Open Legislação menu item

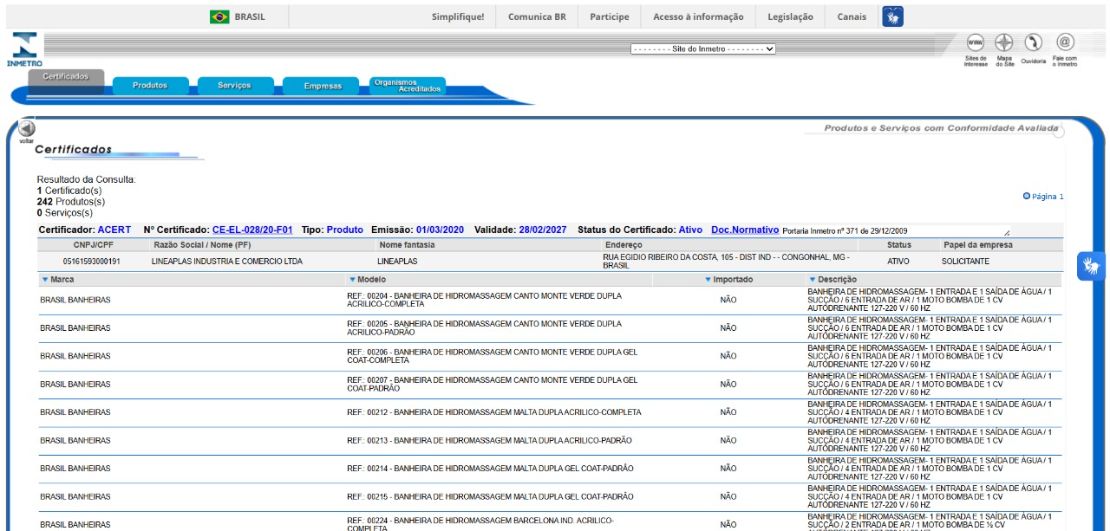tap(790, 17)
